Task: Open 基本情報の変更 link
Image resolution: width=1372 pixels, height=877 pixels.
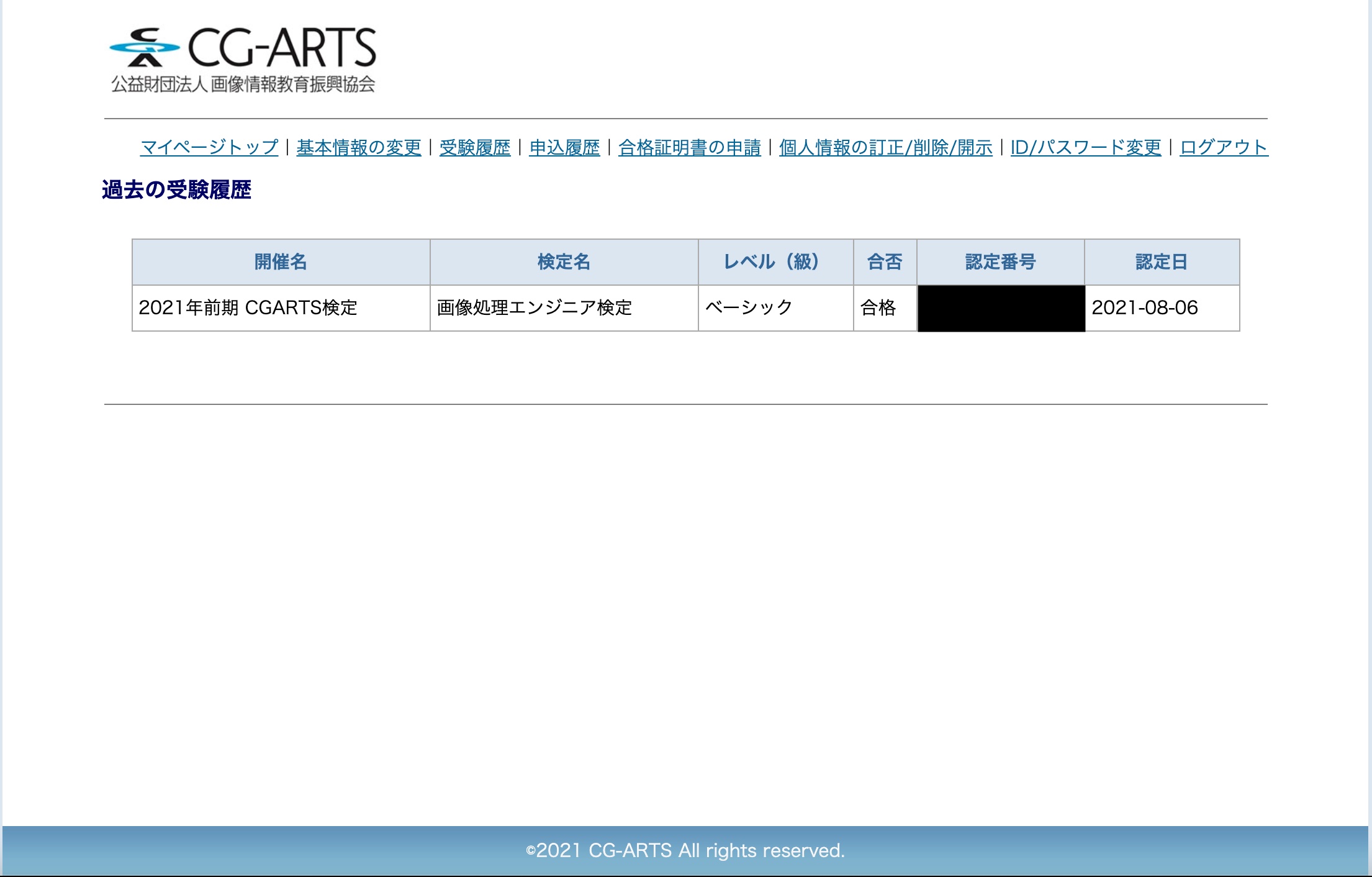Action: [x=359, y=147]
